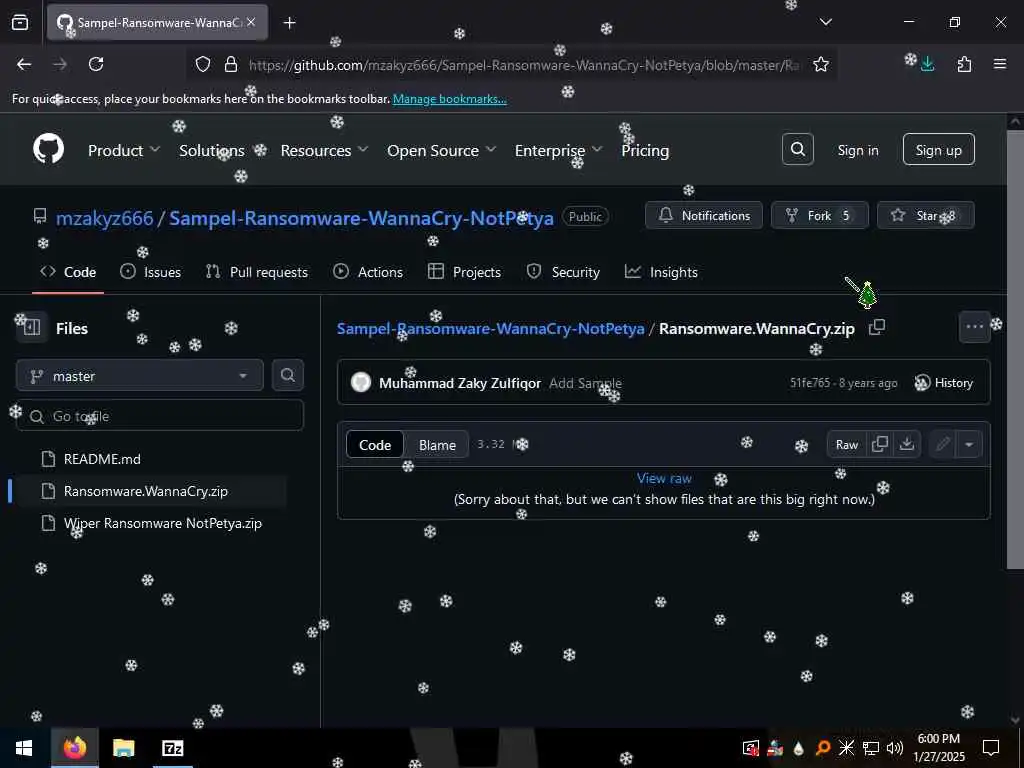Open the Windows notification center icon

991,748
